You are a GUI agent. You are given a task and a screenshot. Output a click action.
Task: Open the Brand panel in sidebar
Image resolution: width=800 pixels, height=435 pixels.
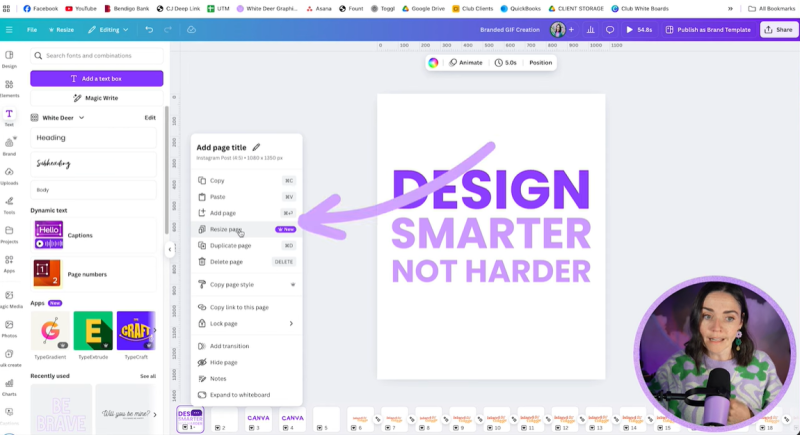pos(9,146)
